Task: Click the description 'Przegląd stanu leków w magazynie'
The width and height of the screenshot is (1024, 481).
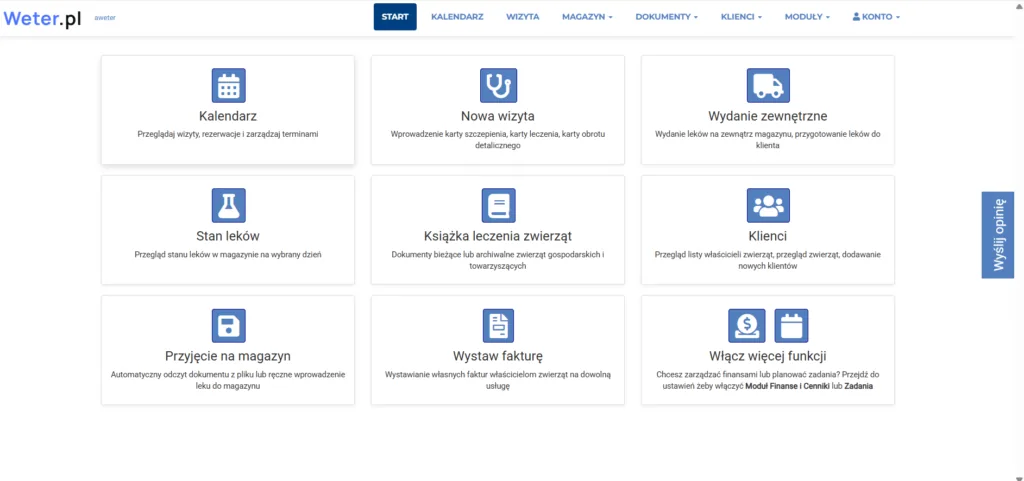Action: point(228,255)
